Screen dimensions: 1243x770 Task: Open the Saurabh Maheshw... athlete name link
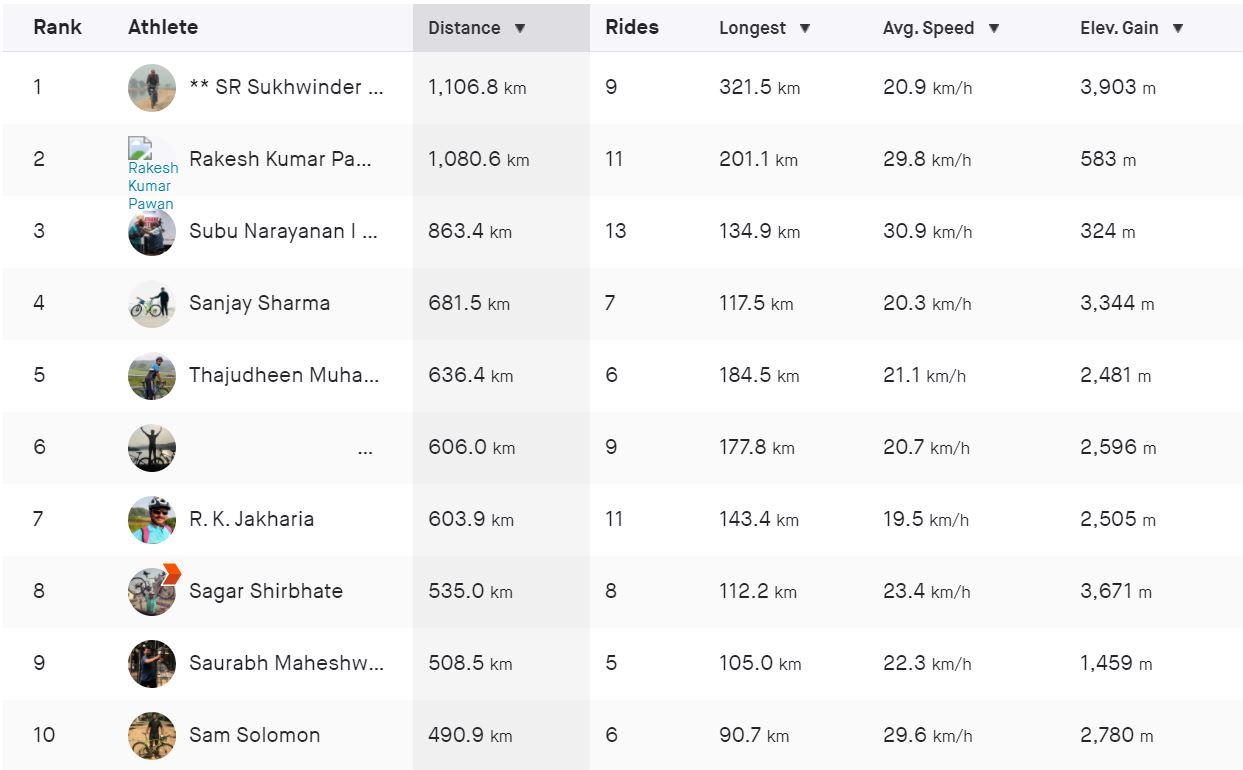(286, 663)
